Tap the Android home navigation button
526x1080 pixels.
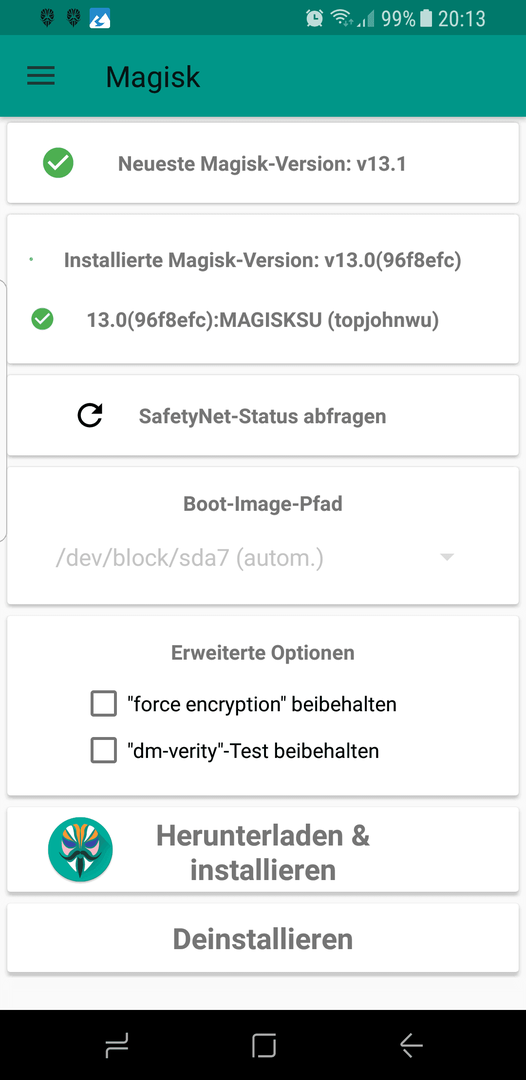tap(264, 1046)
